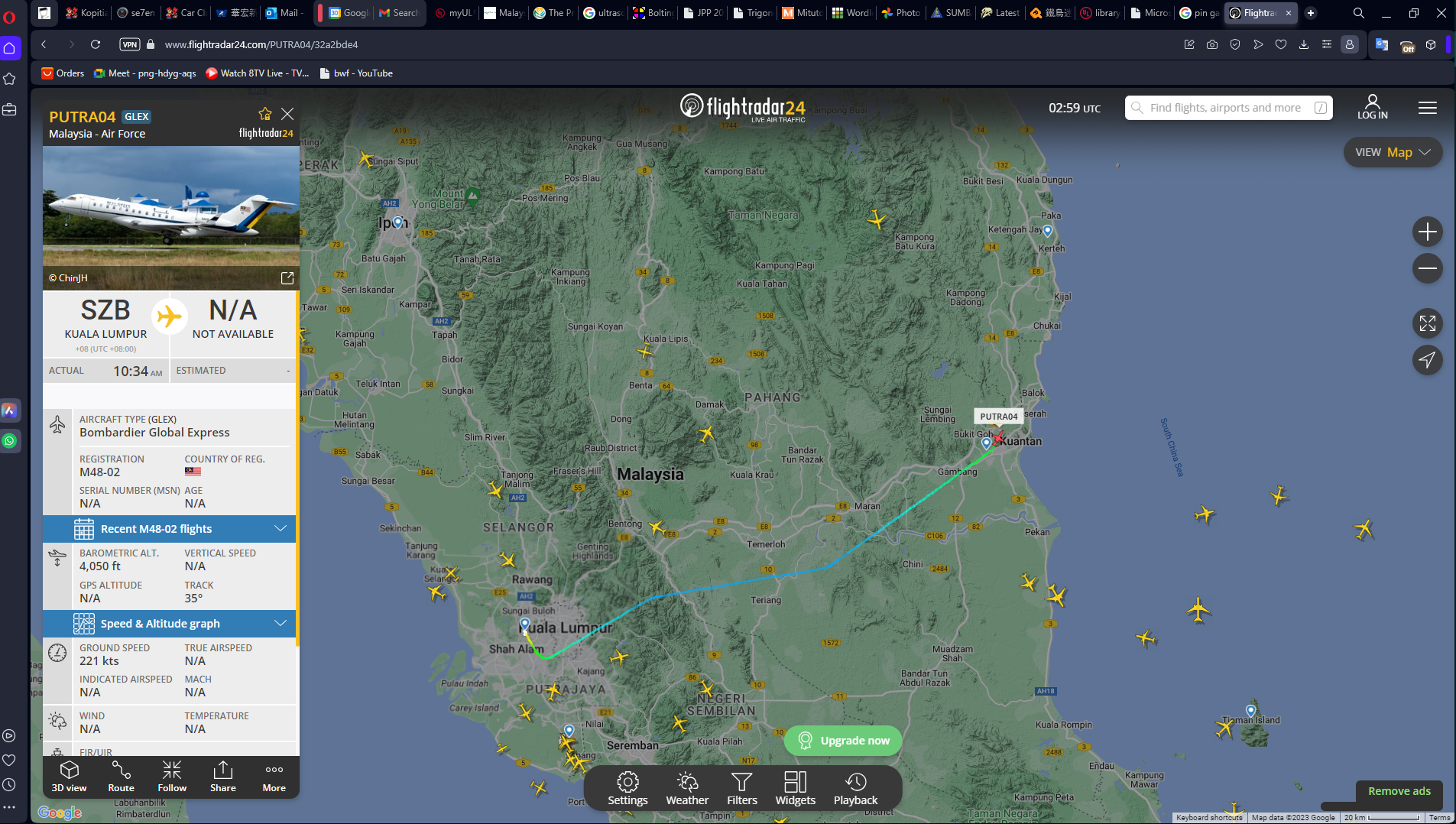This screenshot has width=1456, height=824.
Task: Open browser downloads icon
Action: (1304, 44)
